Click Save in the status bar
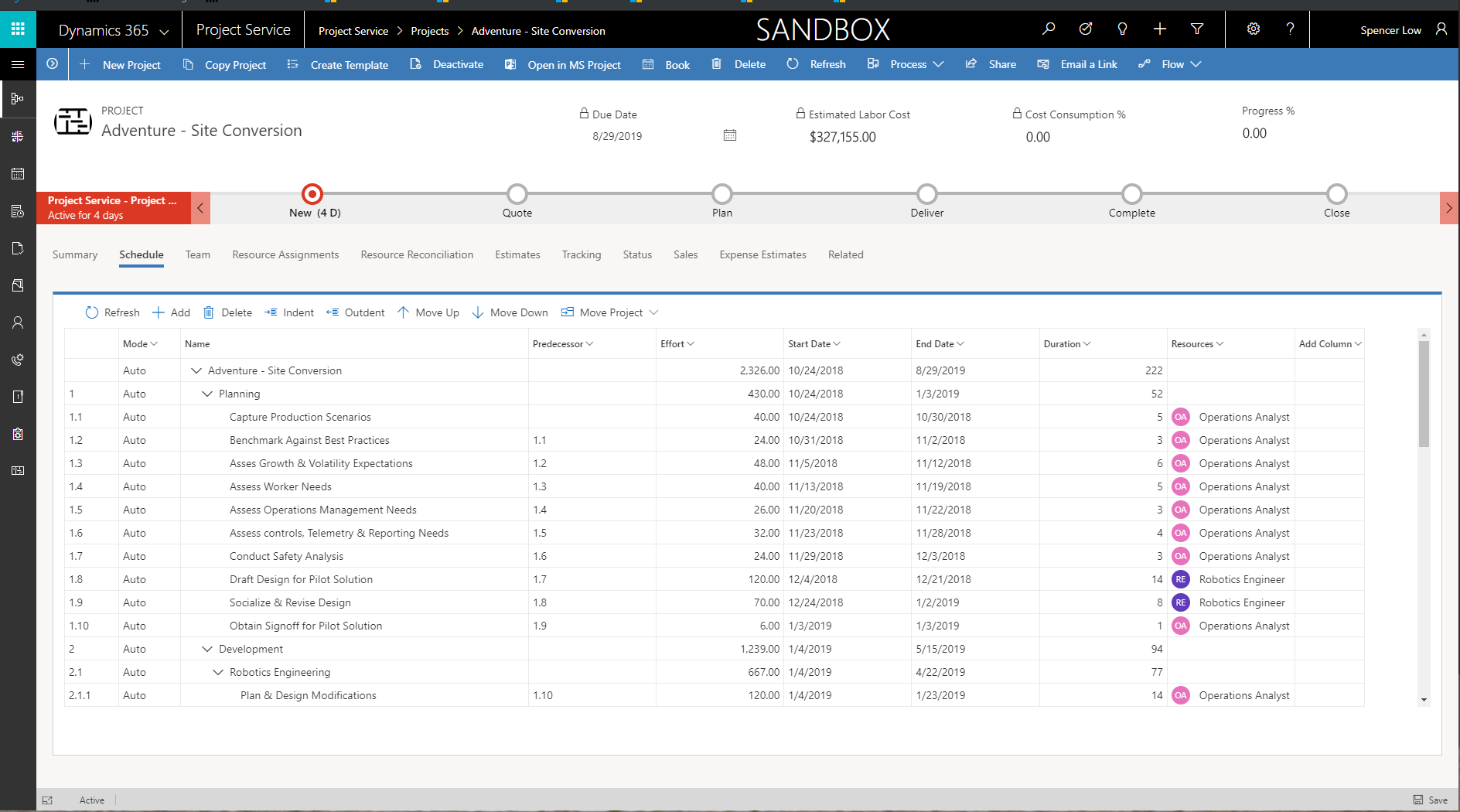 (1431, 800)
